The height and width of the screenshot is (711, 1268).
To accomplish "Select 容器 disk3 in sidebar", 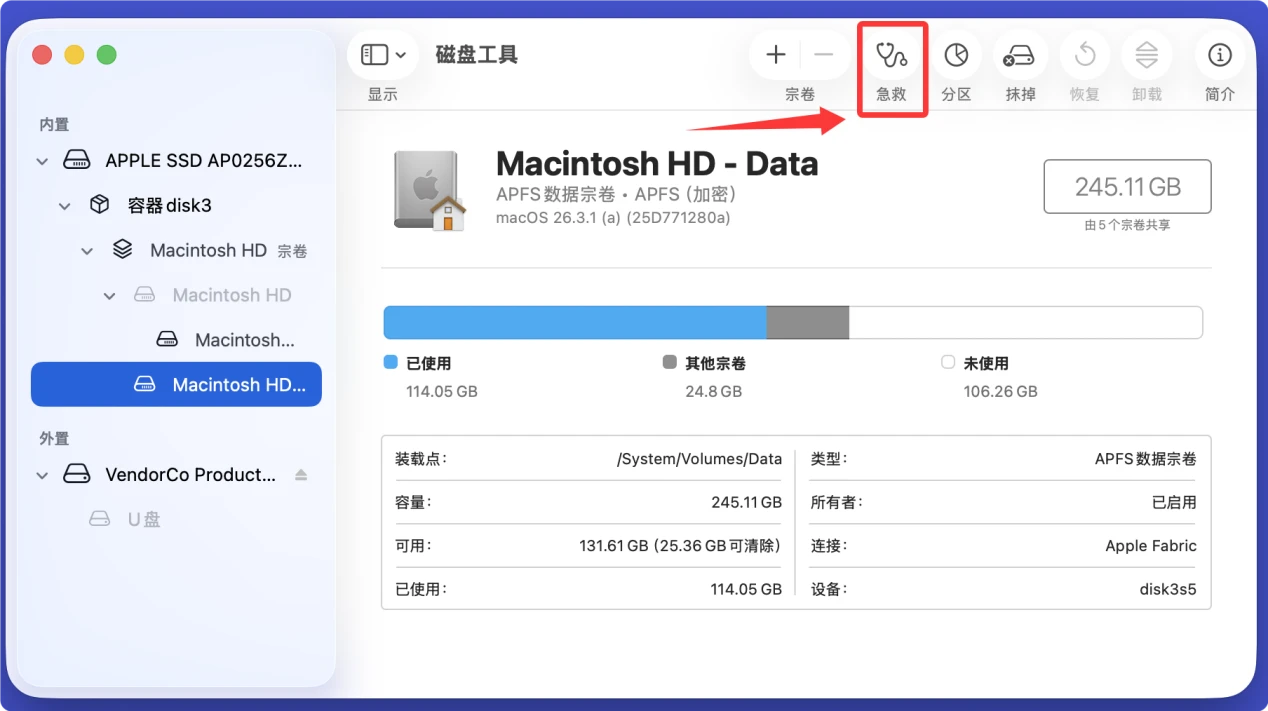I will pyautogui.click(x=176, y=205).
